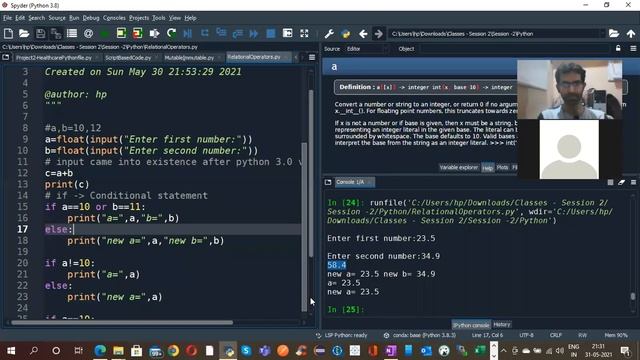Click the editor horizontal scrollbar
The image size is (640, 360).
coord(122,322)
